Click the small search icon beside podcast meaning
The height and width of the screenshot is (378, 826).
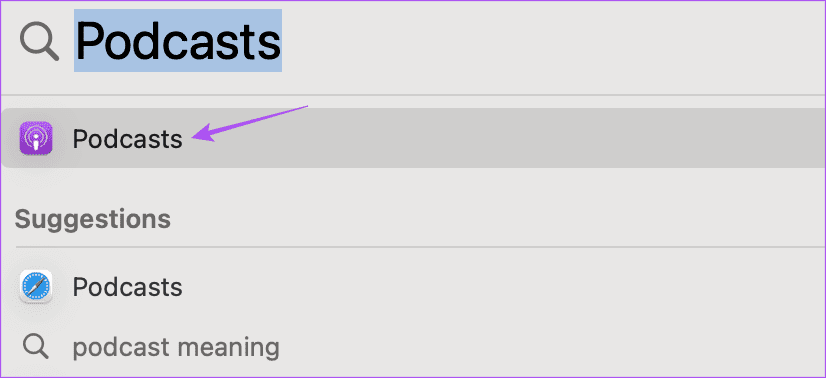tap(36, 347)
